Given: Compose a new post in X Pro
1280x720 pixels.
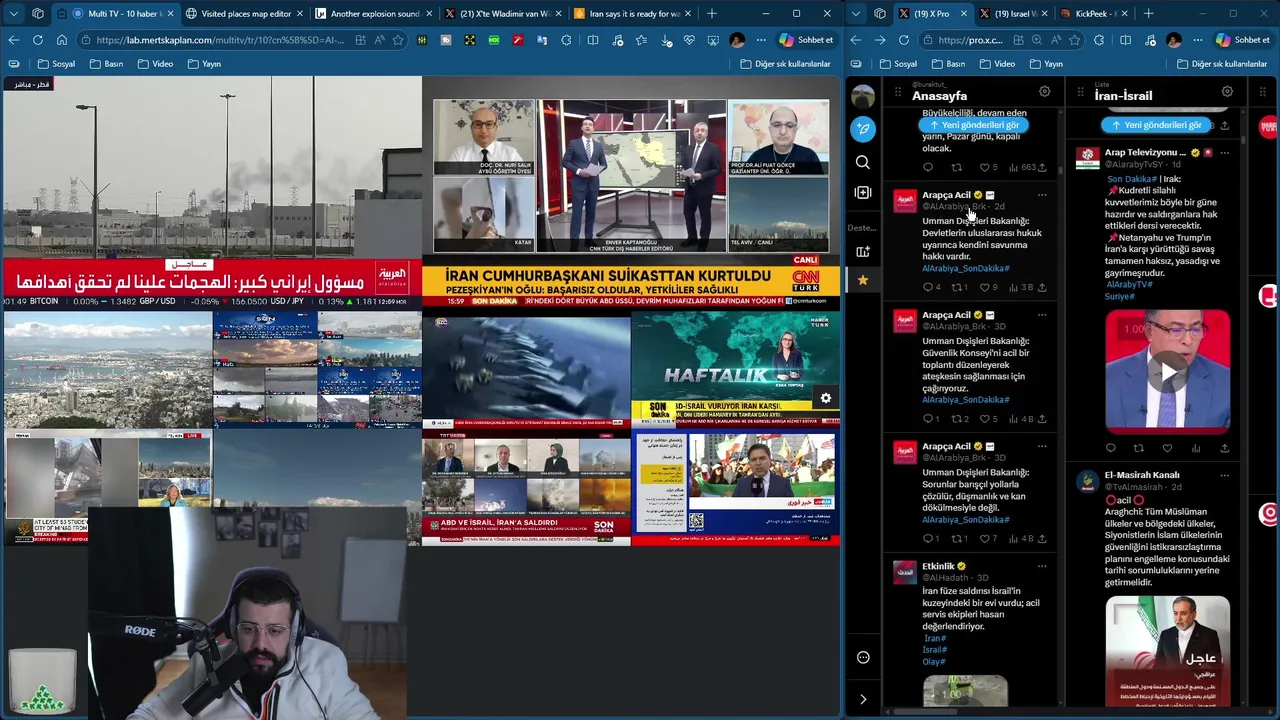Looking at the screenshot, I should (863, 129).
